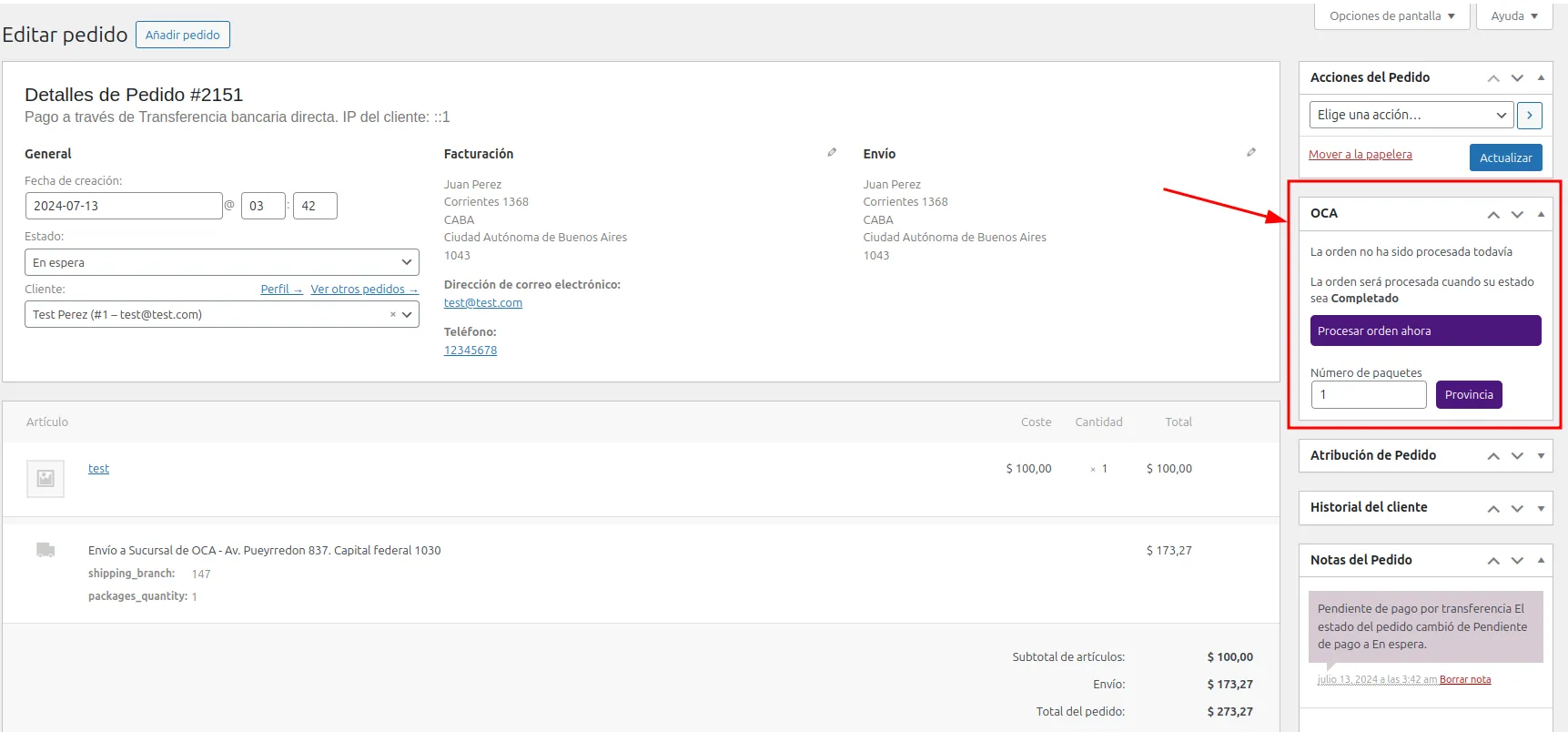Click Ver otros pedidos link

(364, 290)
